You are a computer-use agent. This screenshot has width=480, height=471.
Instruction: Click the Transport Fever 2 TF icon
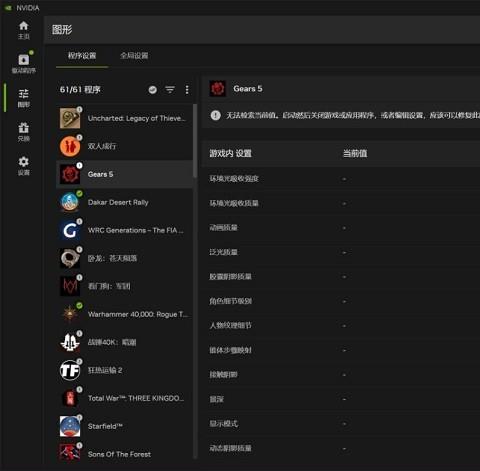(70, 370)
